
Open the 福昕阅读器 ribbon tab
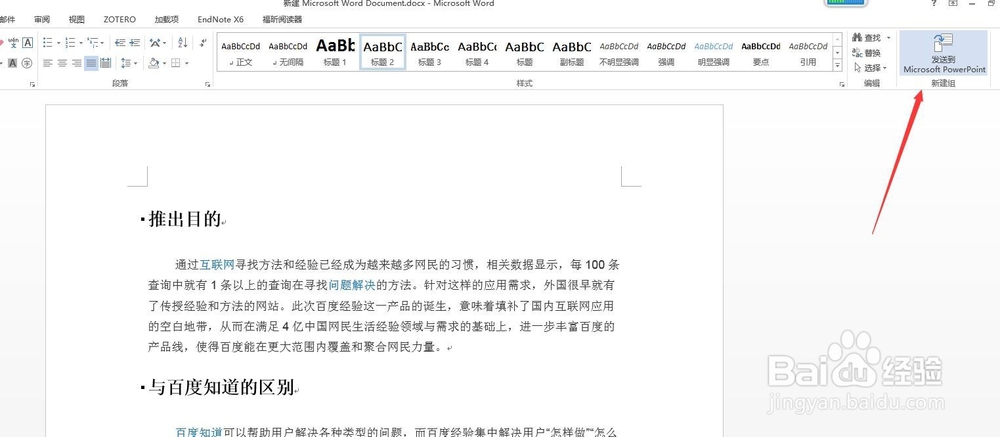pyautogui.click(x=283, y=20)
